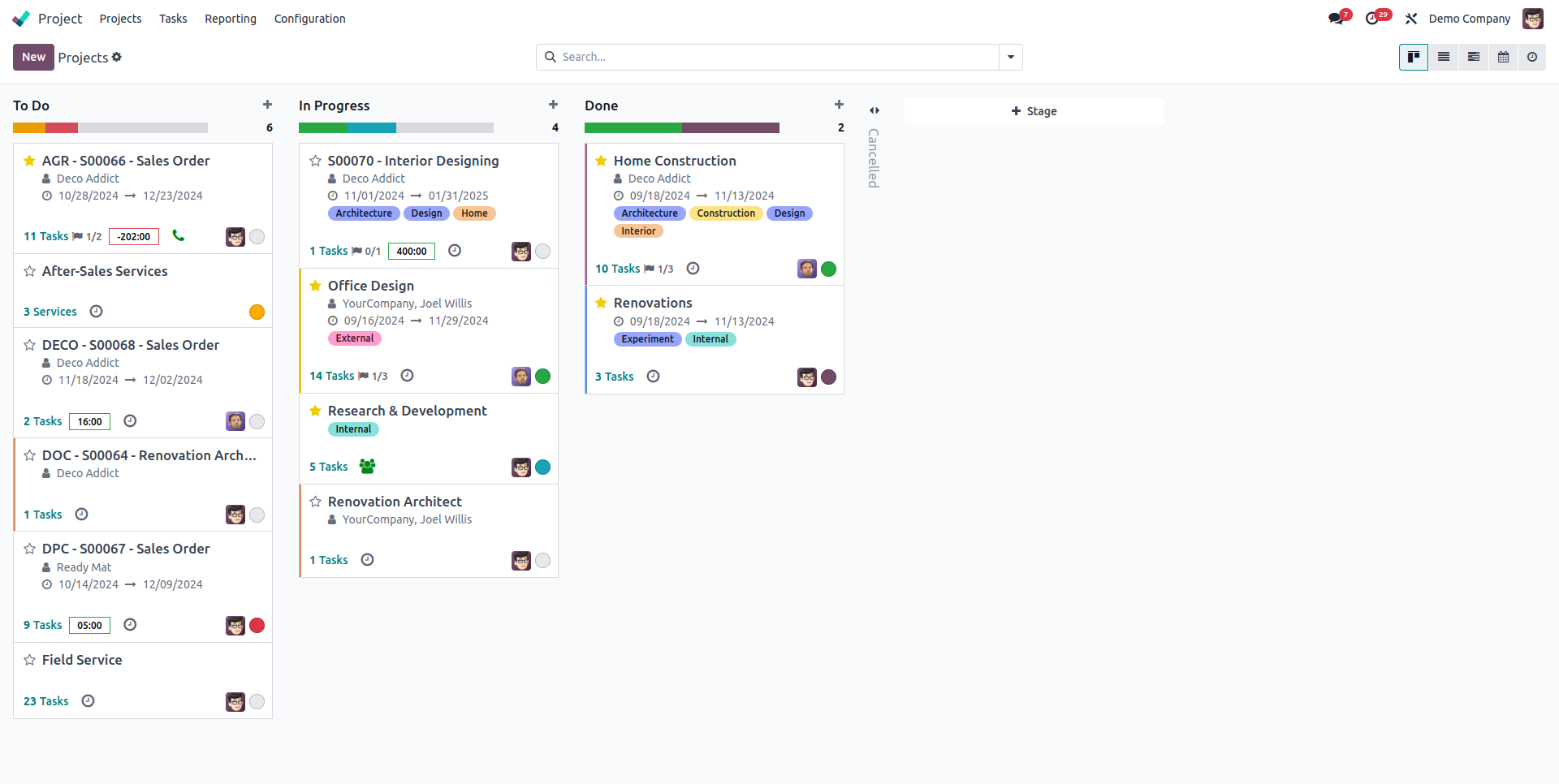Click the Odoo Project app logo

click(x=21, y=19)
